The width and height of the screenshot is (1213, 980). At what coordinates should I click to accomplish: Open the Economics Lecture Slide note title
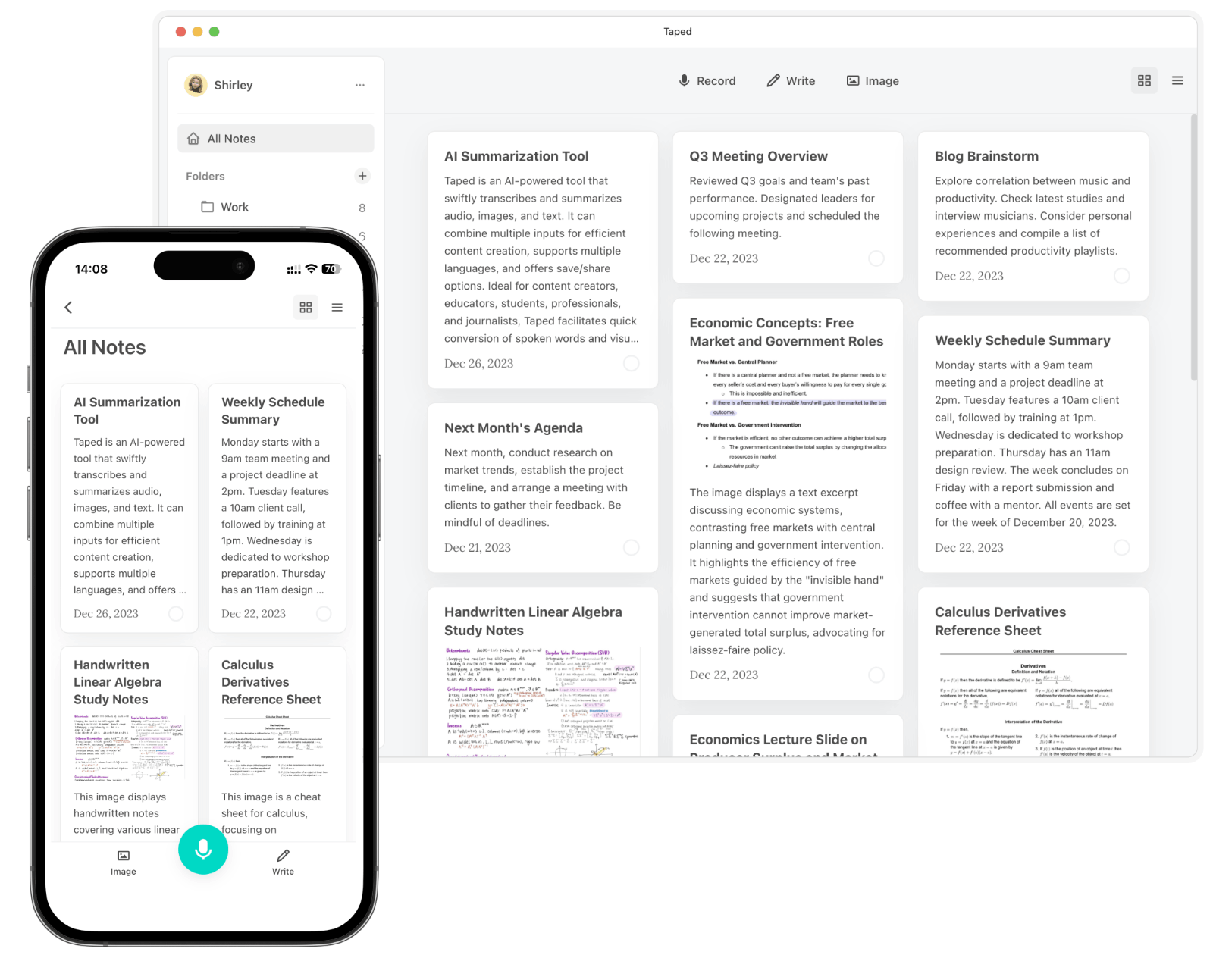pyautogui.click(x=783, y=747)
